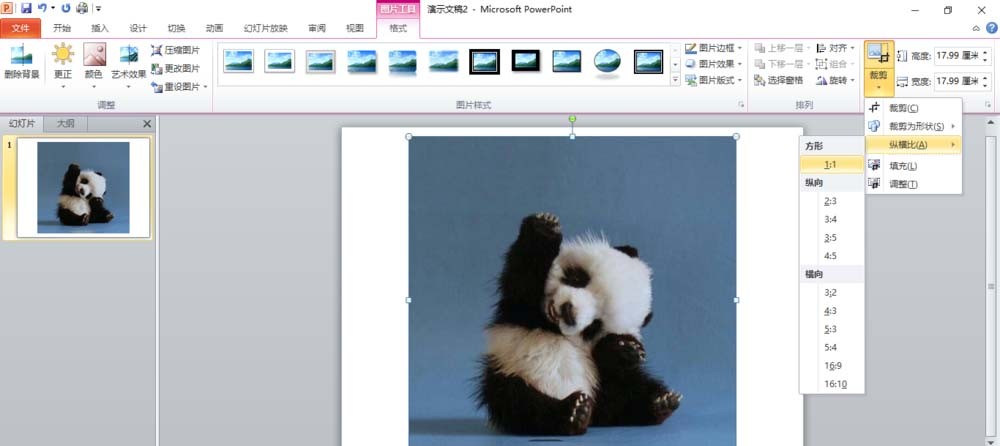The height and width of the screenshot is (446, 1000).
Task: Select the 4:3 landscape aspect ratio
Action: (x=832, y=311)
